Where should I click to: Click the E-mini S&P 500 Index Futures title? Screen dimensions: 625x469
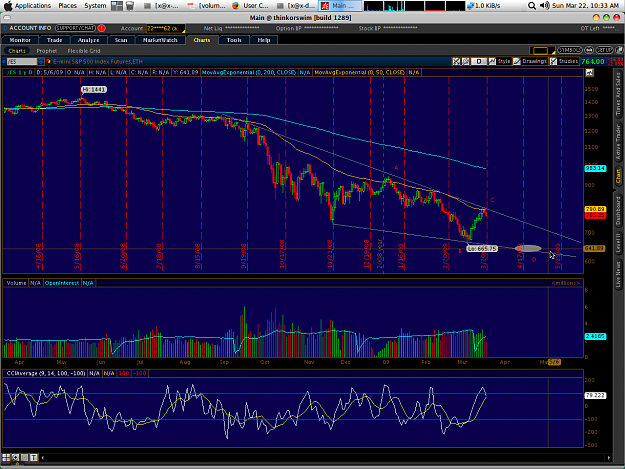click(98, 62)
